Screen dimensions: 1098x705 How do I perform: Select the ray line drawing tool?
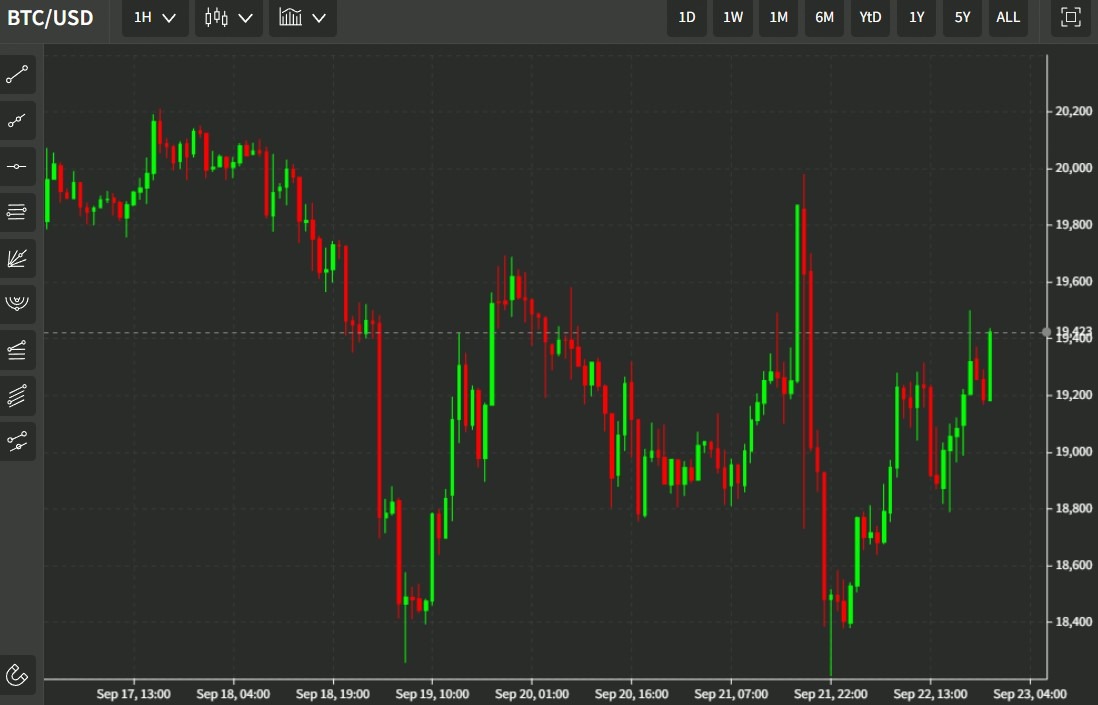(x=17, y=121)
